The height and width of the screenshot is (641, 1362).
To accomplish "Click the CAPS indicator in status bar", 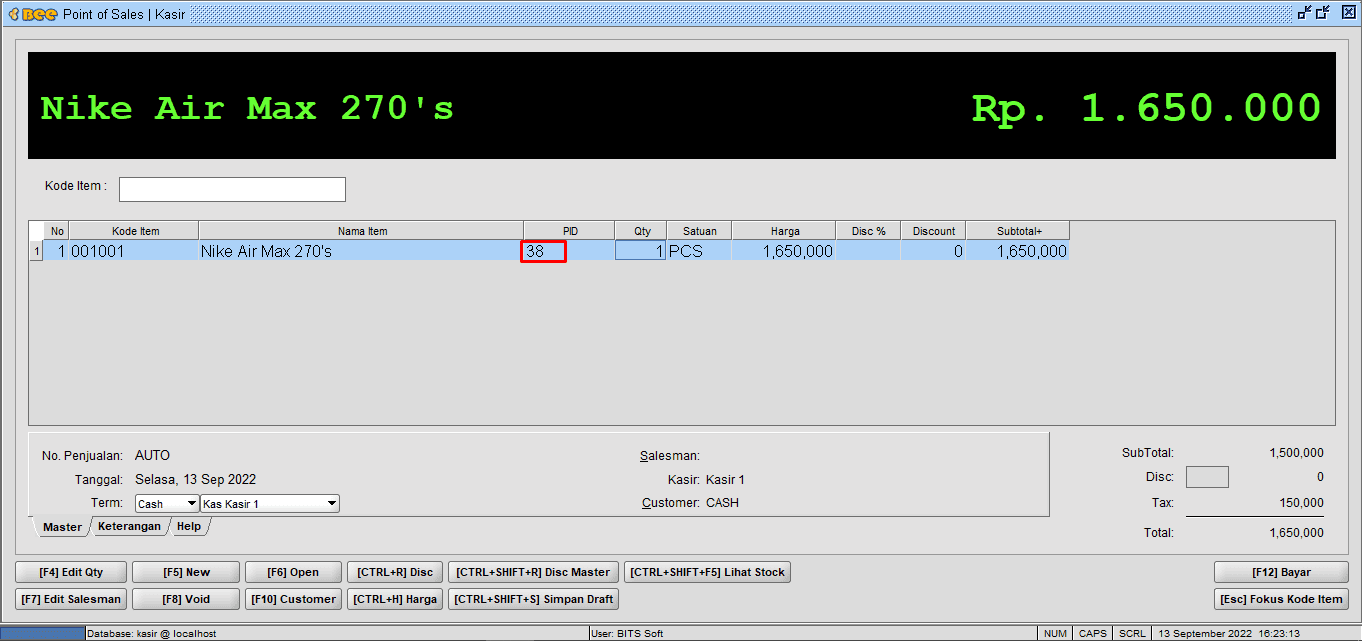I will 1092,633.
